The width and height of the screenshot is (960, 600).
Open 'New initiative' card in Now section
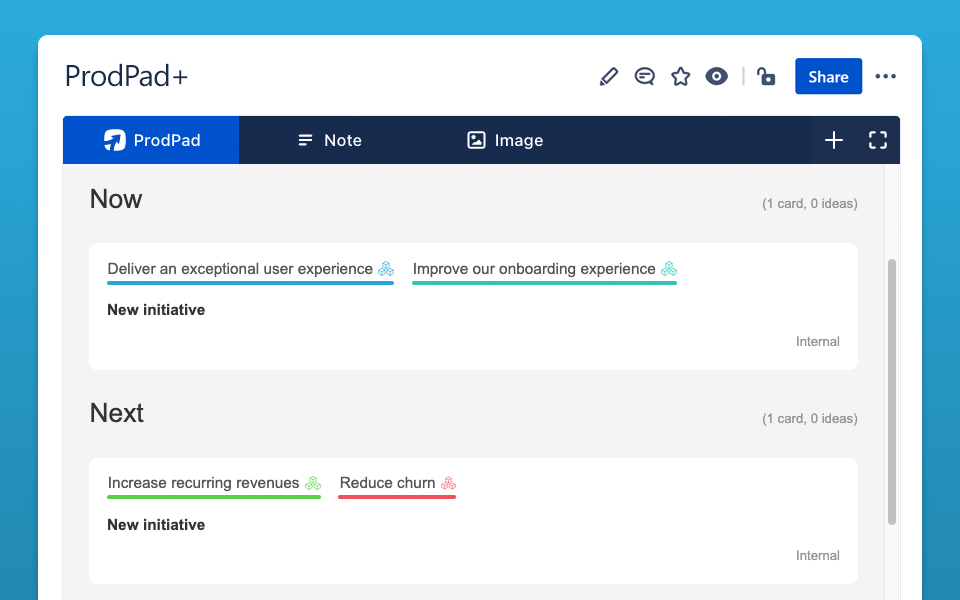(x=156, y=310)
